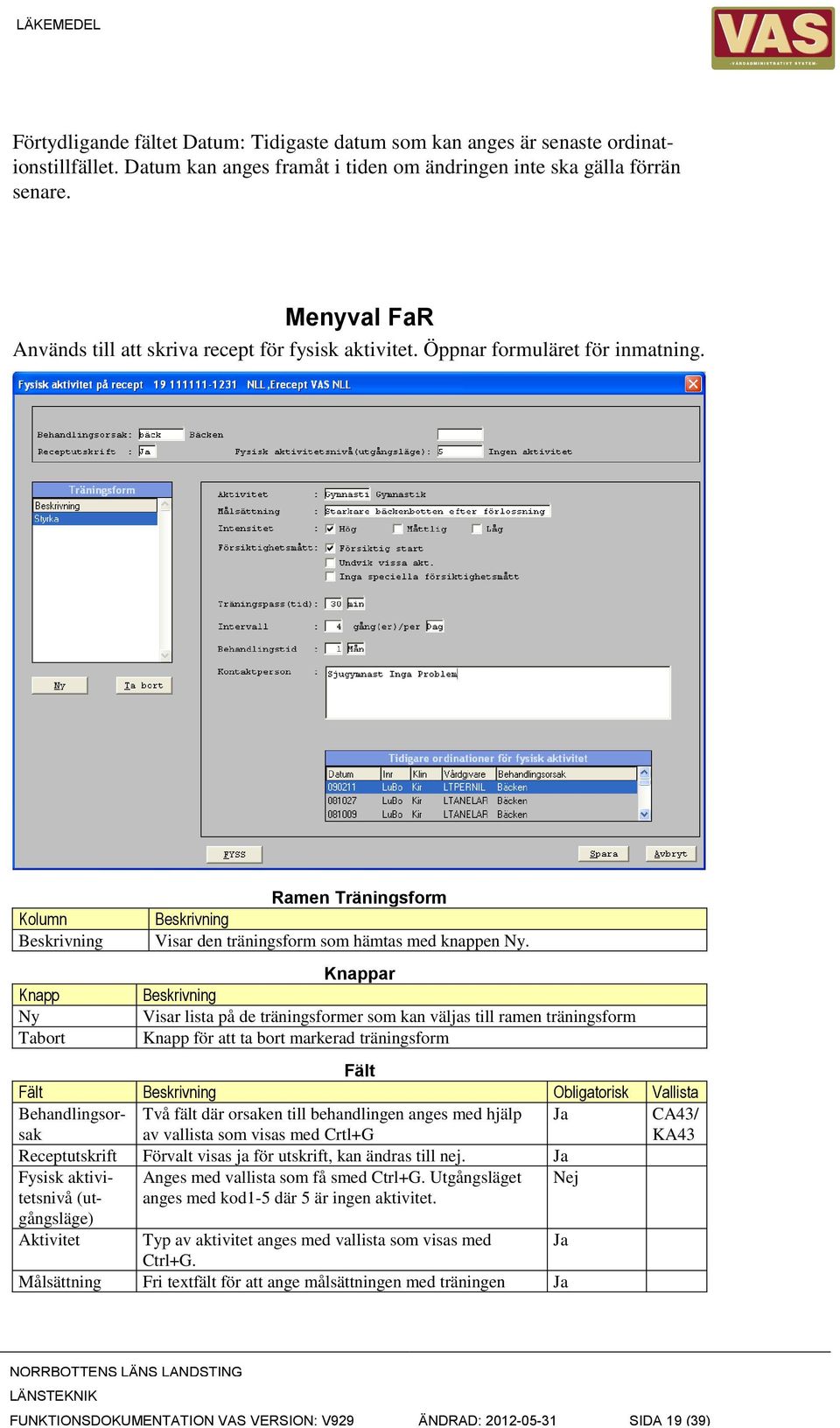Click the Aktivitet code field
The image size is (840, 1428).
click(347, 494)
